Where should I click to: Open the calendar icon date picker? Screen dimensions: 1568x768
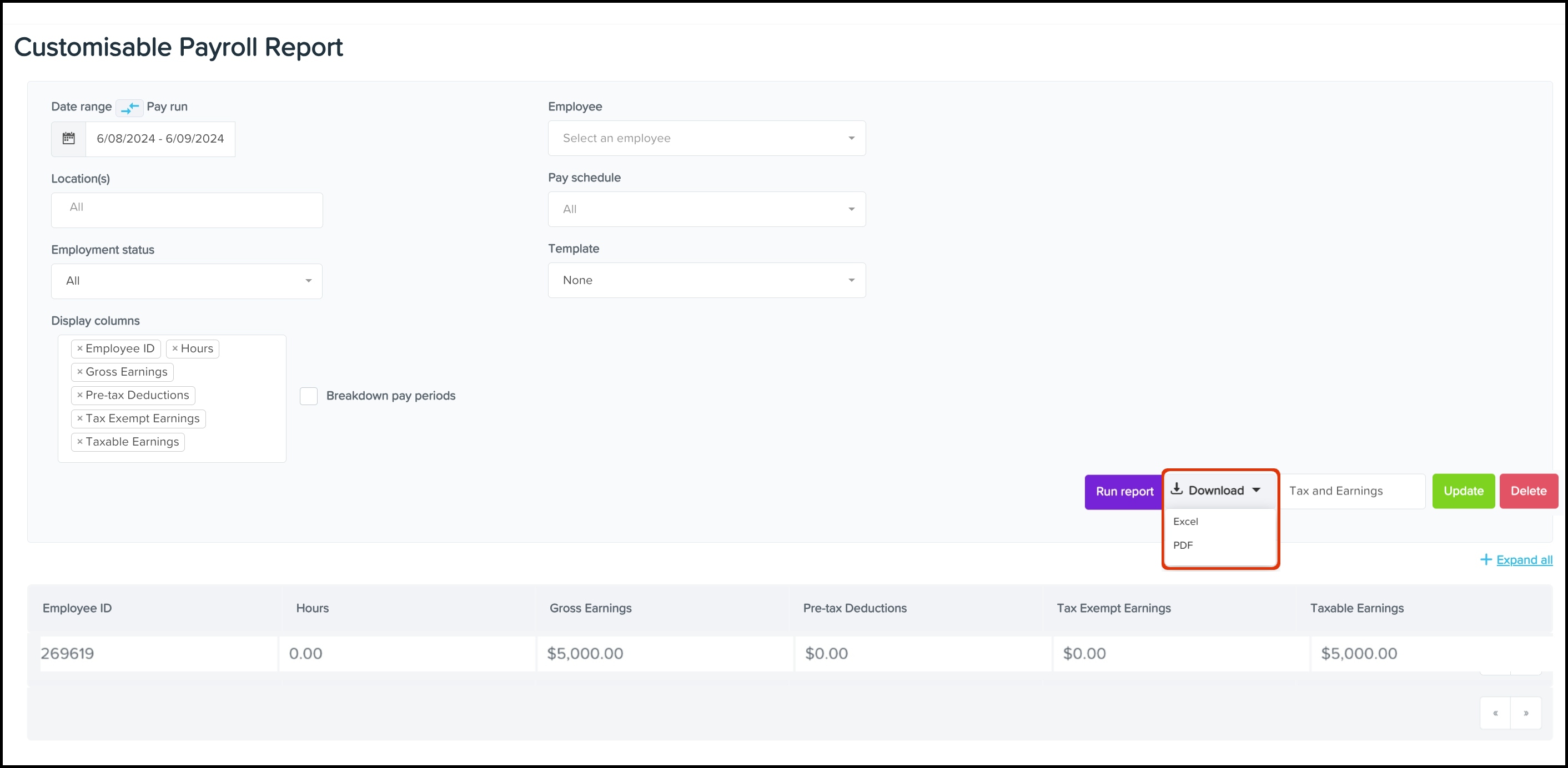(x=69, y=139)
